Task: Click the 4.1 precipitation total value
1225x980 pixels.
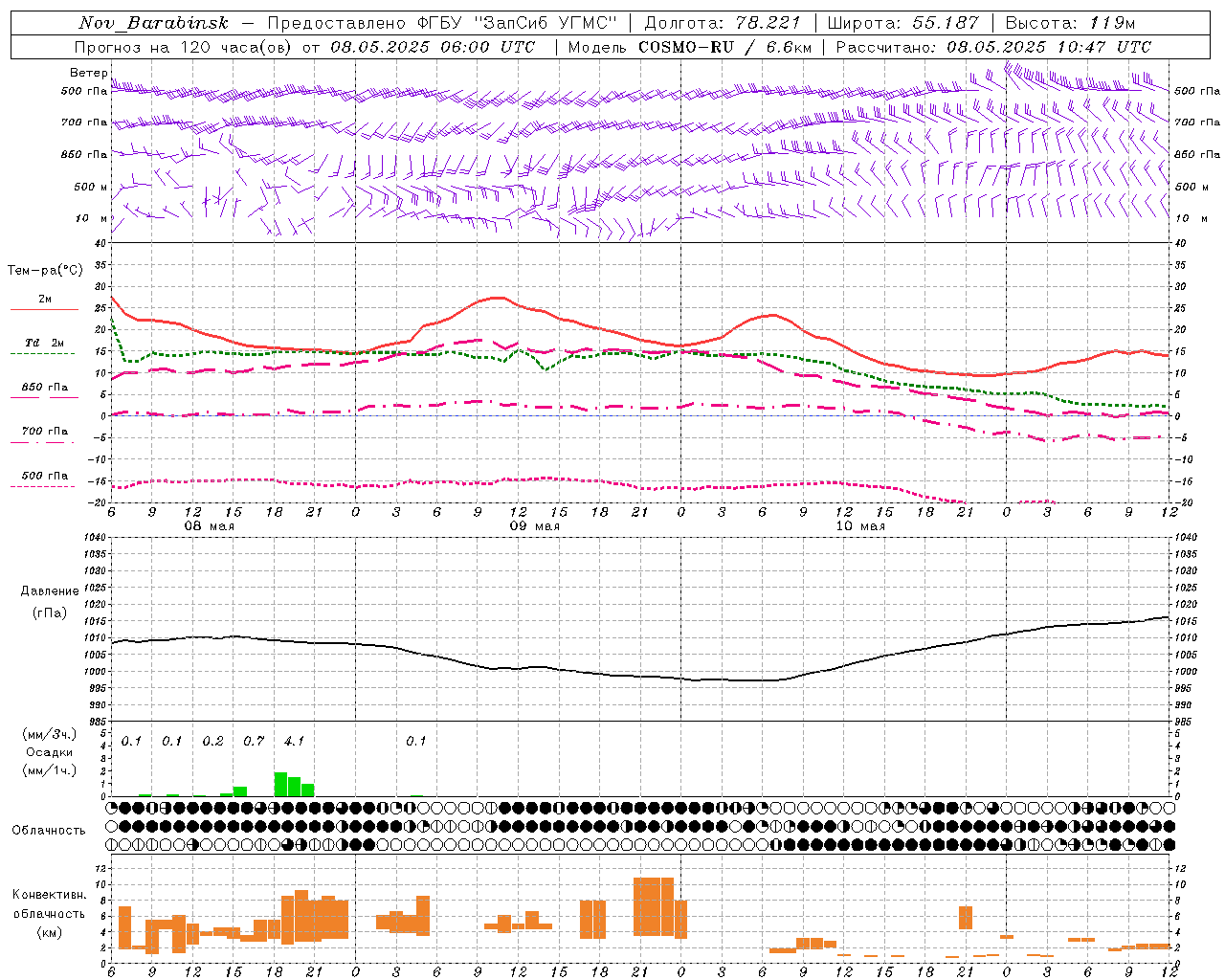Action: pyautogui.click(x=294, y=741)
